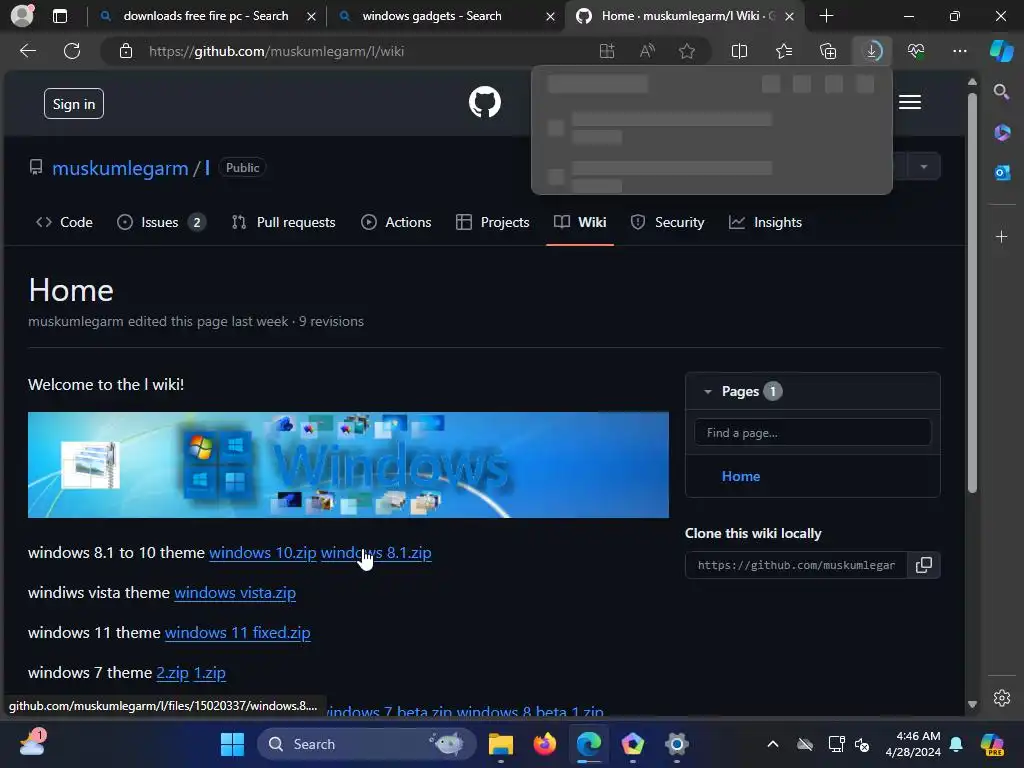Open tab actions menu icon
Viewport: 1024px width, 768px height.
60,16
